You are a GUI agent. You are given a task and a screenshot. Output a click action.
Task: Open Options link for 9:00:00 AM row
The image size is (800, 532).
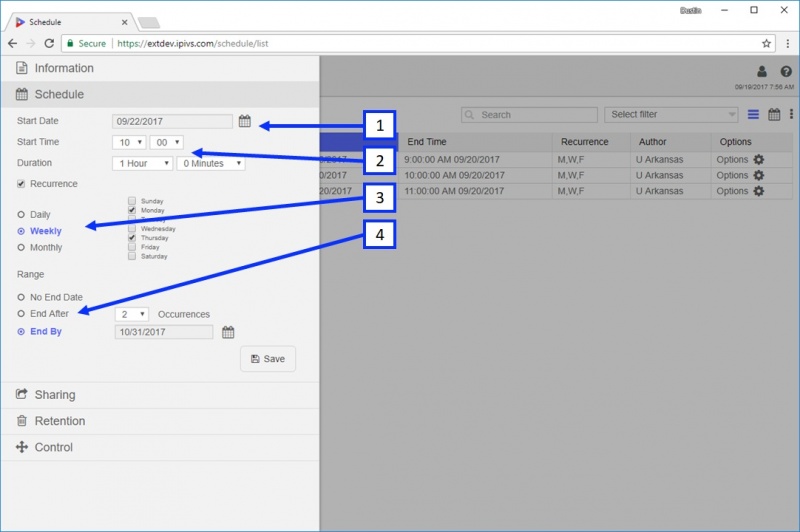[x=732, y=160]
